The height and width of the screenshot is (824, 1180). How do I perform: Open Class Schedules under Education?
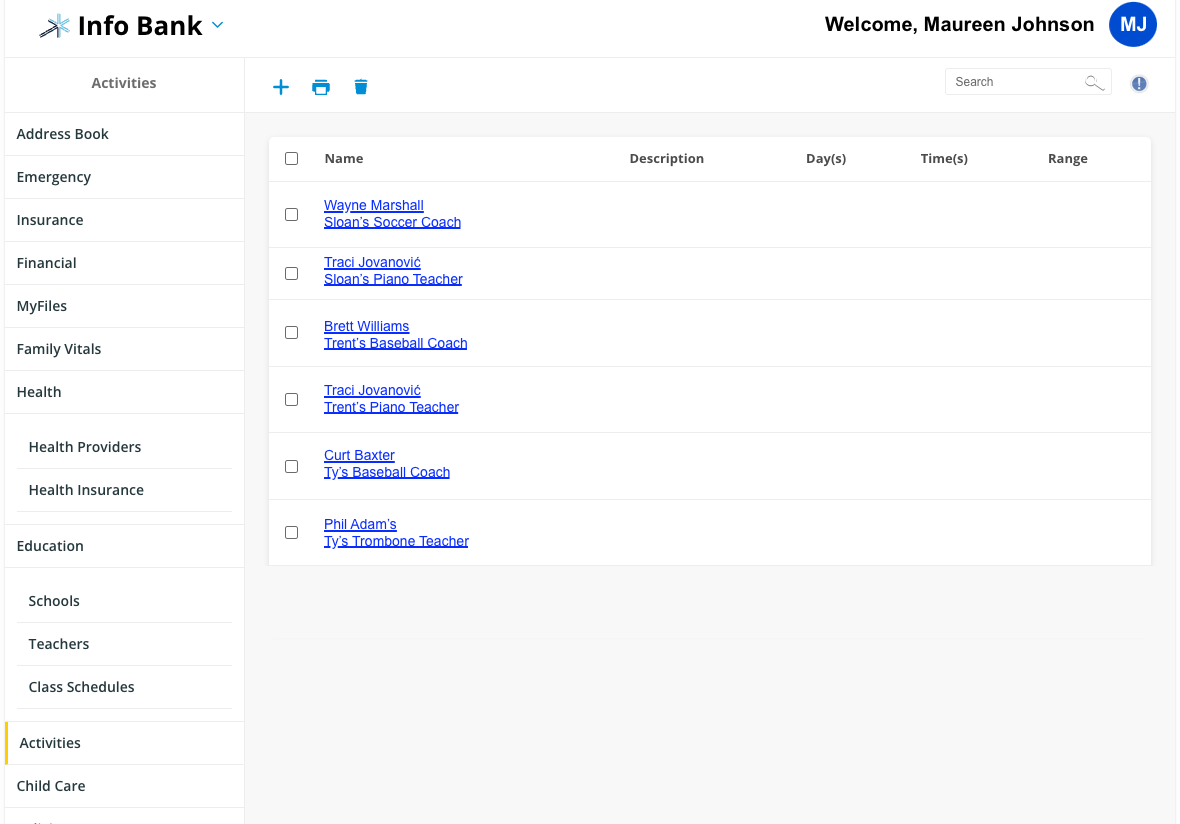[x=124, y=686]
